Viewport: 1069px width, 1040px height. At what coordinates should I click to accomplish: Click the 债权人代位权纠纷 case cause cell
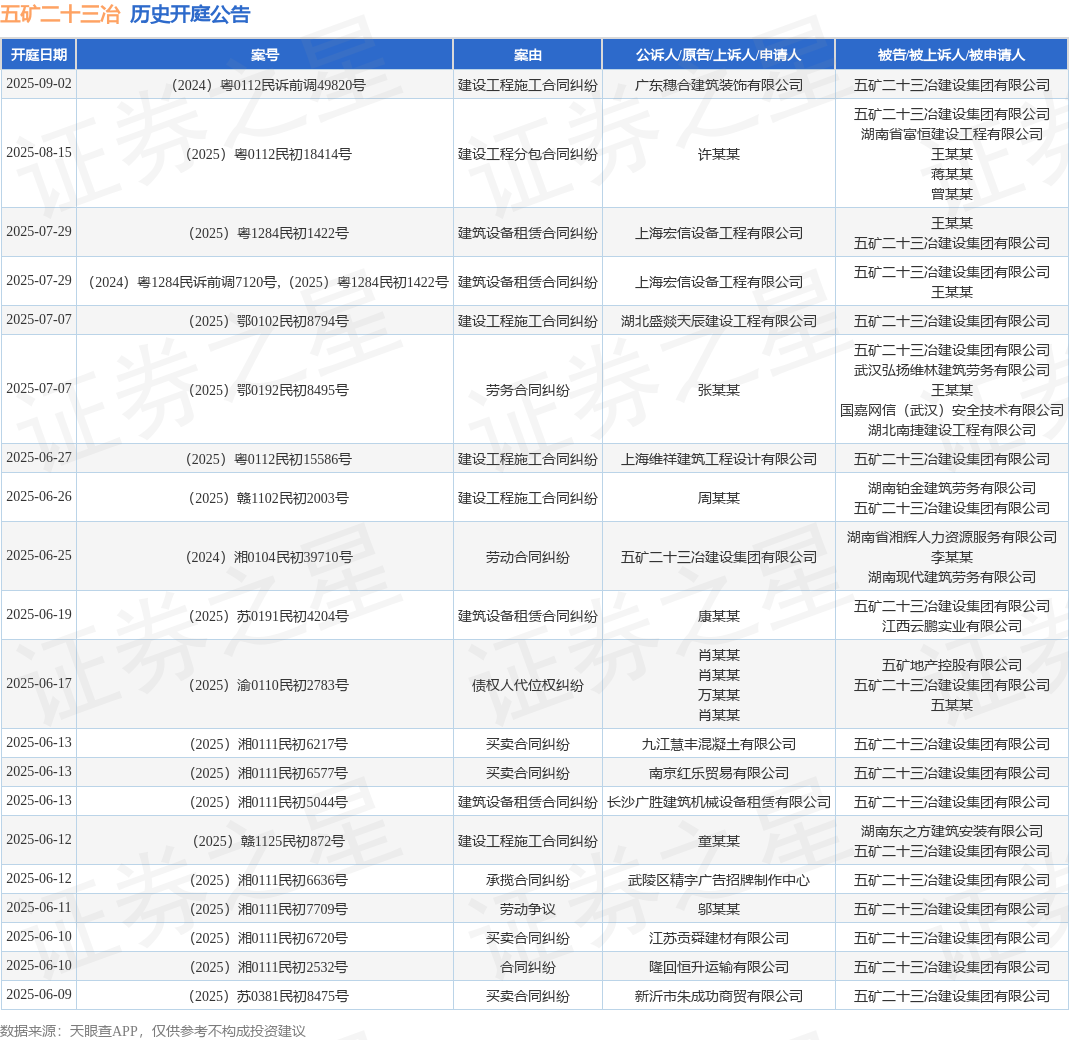pos(528,685)
